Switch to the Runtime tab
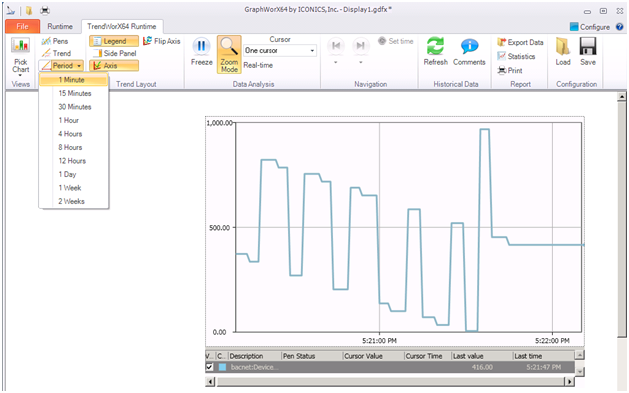629x393 pixels. (x=60, y=26)
